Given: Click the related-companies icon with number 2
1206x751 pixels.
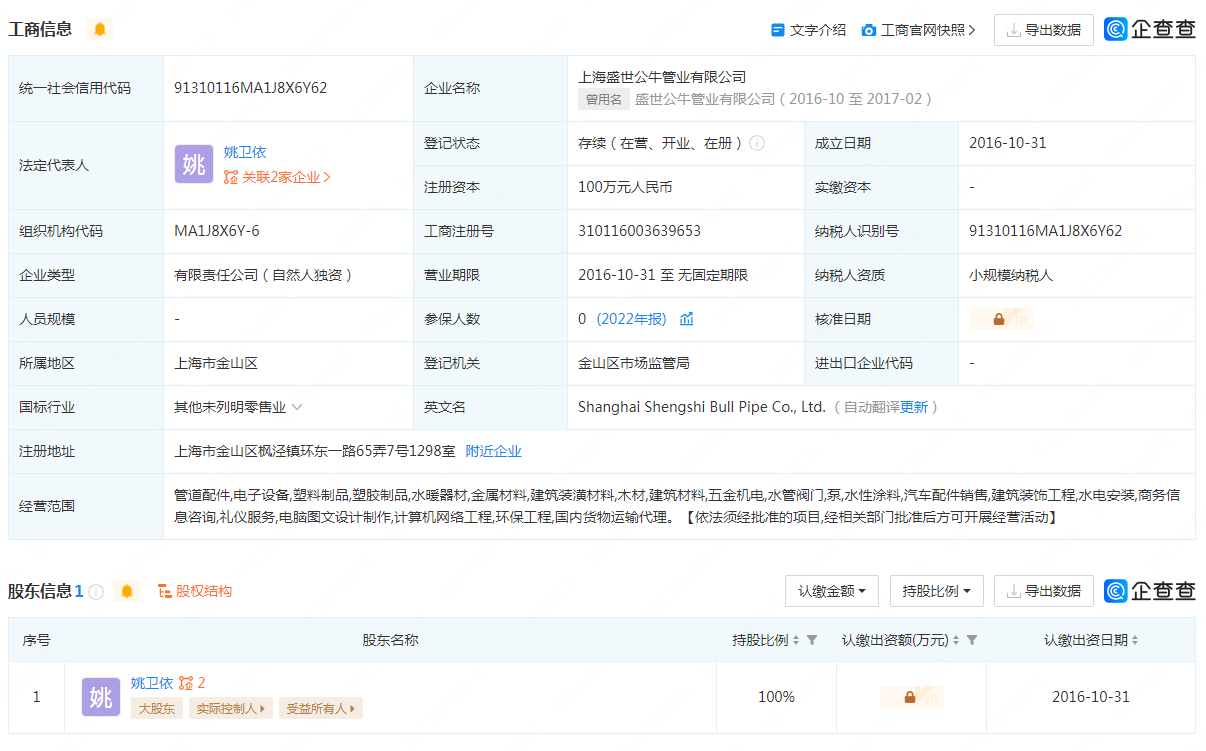Looking at the screenshot, I should (x=192, y=683).
